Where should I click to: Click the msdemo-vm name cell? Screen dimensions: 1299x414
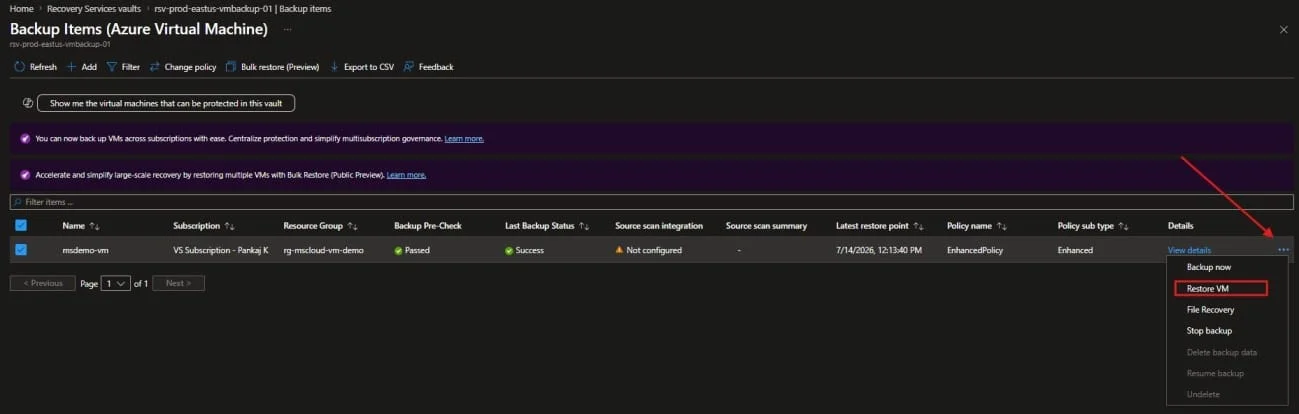coord(84,250)
